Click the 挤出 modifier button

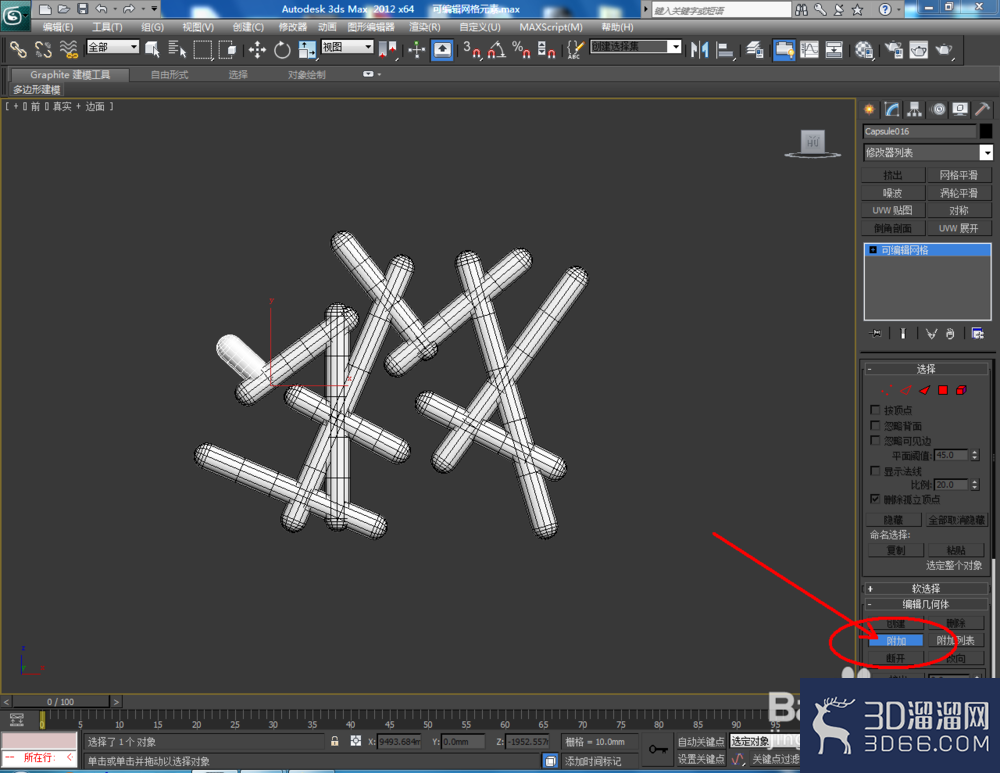coord(892,175)
